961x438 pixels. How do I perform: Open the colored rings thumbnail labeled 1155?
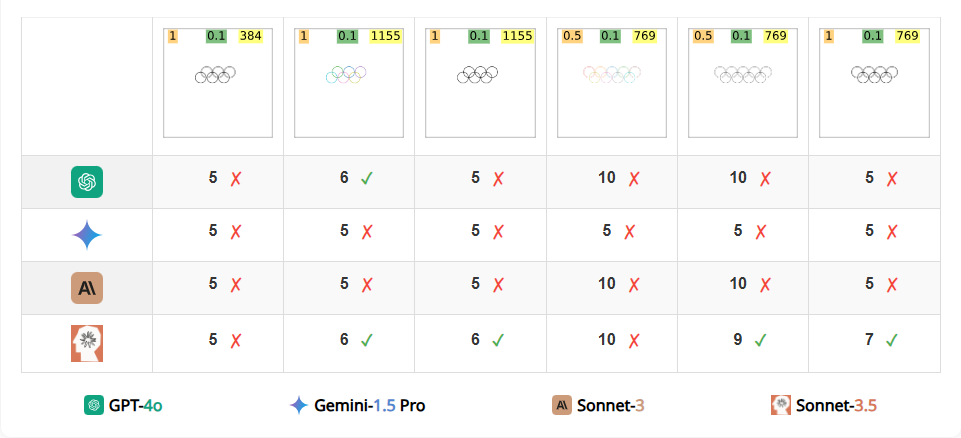(x=349, y=83)
